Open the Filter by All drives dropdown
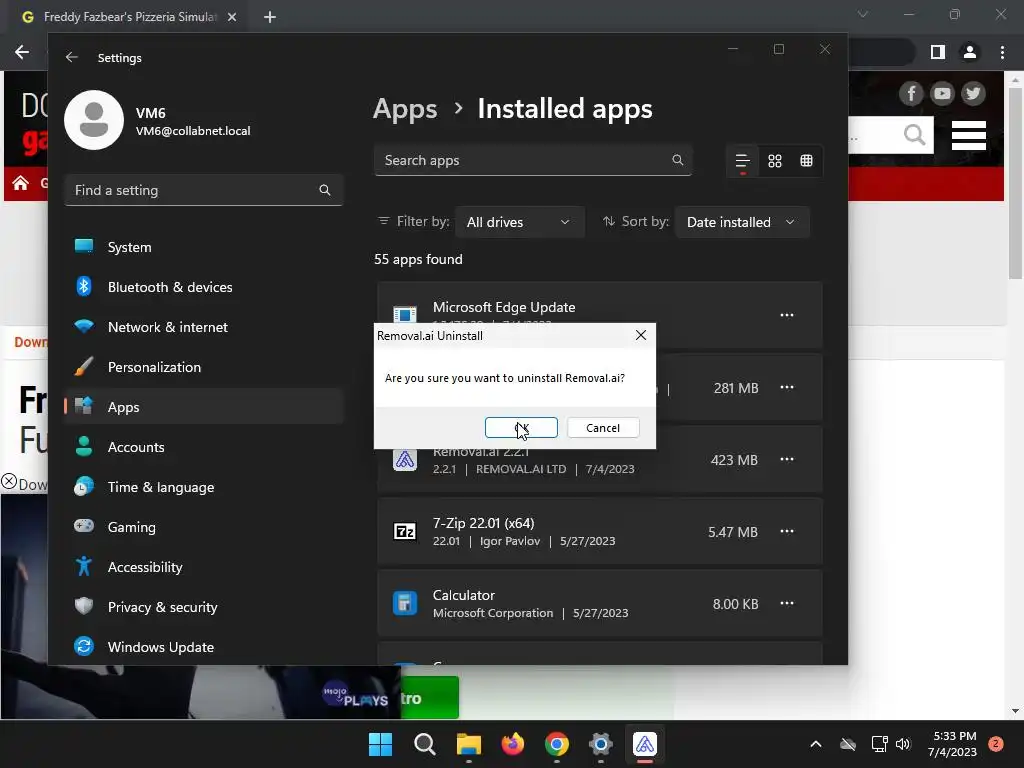 [519, 222]
